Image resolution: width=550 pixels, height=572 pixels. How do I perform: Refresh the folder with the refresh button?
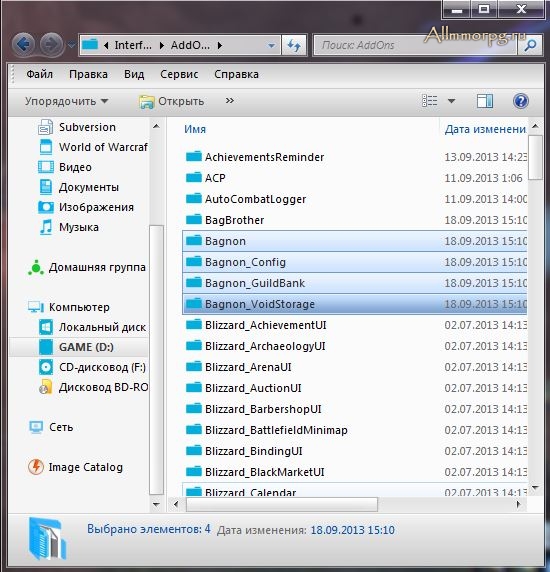pos(294,45)
